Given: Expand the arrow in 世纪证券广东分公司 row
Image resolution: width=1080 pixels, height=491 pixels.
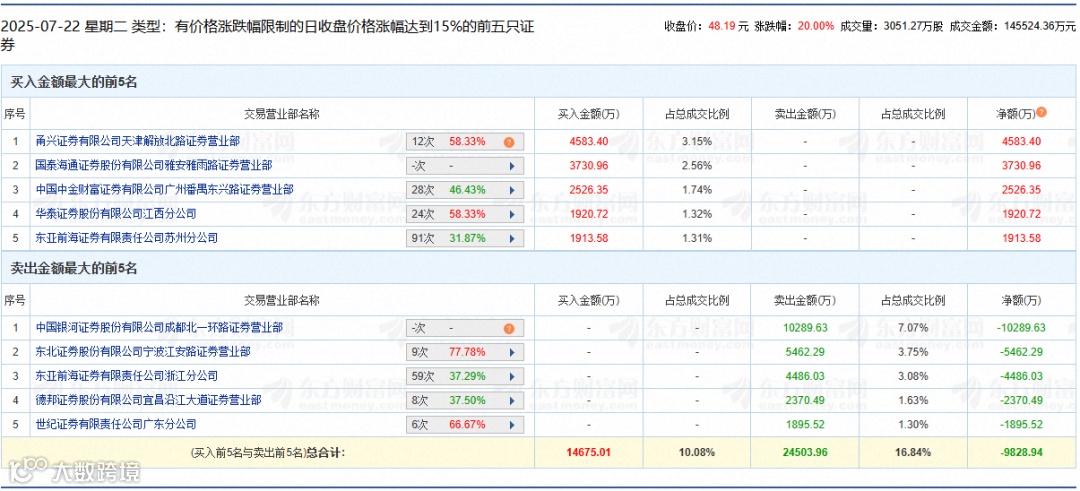Looking at the screenshot, I should point(512,425).
